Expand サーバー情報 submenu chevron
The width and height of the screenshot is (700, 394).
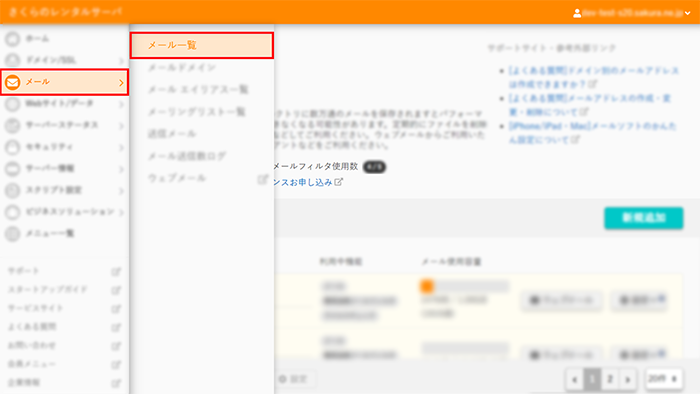coord(121,169)
